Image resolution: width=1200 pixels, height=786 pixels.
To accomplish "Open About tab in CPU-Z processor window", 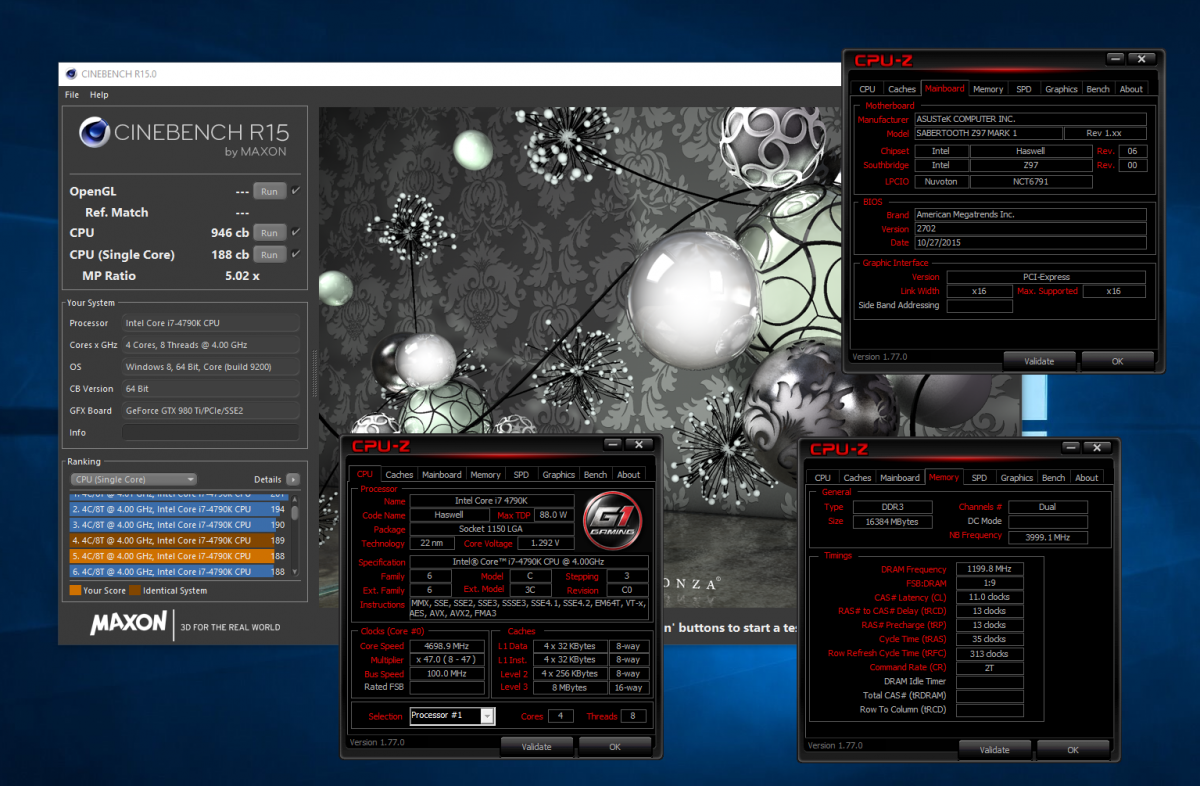I will pos(628,475).
